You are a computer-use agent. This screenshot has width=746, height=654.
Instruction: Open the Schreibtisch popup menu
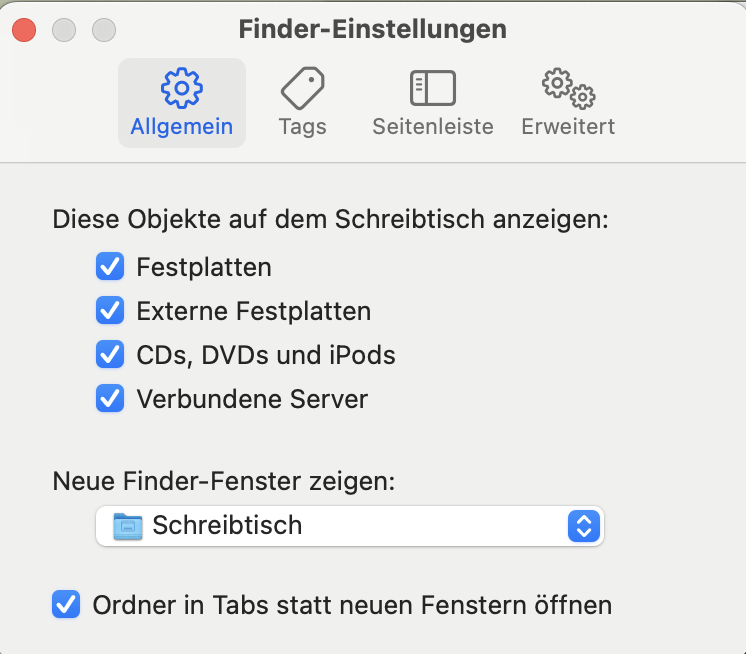[349, 525]
